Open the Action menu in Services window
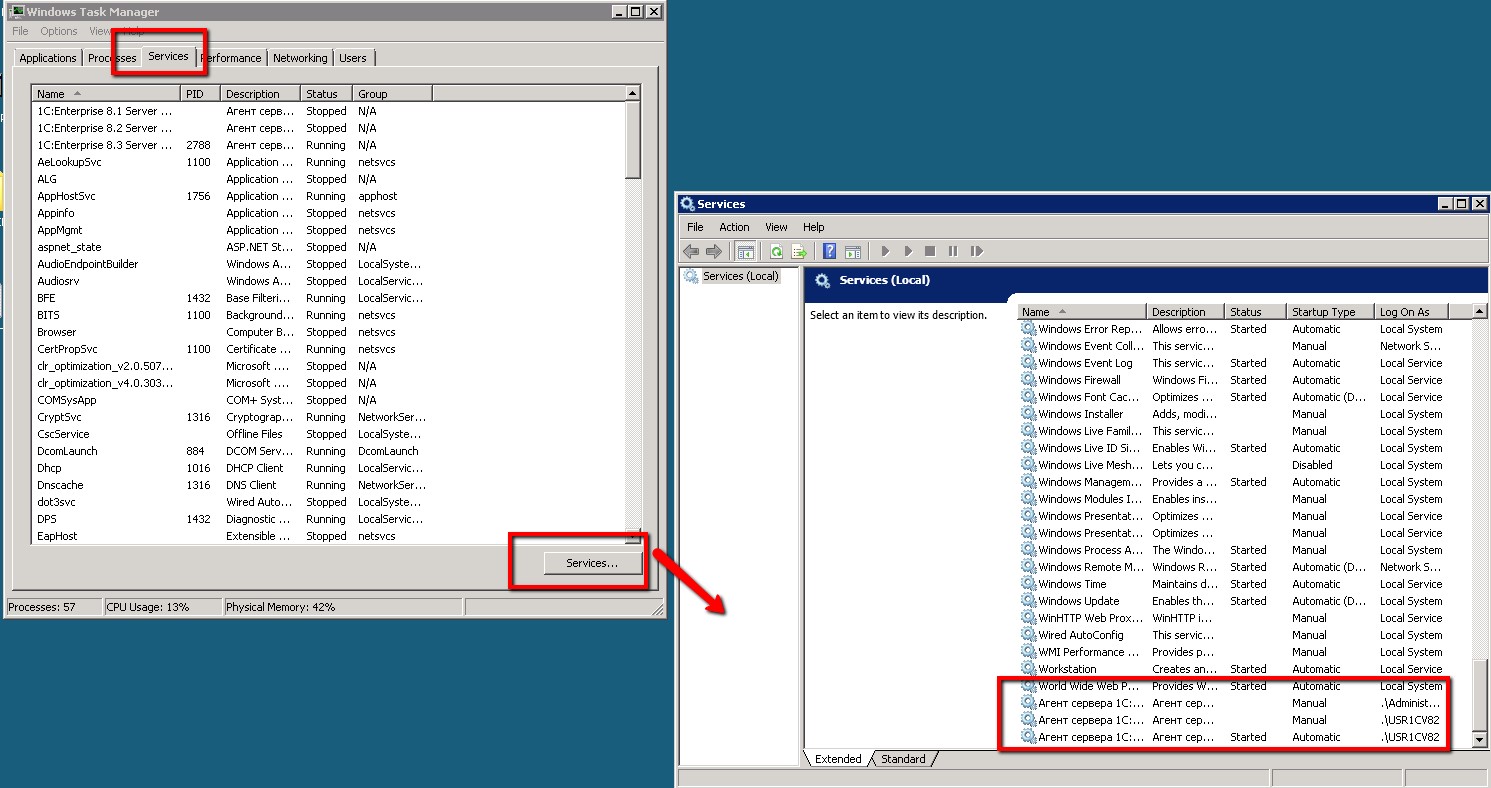The image size is (1491, 788). pos(734,227)
